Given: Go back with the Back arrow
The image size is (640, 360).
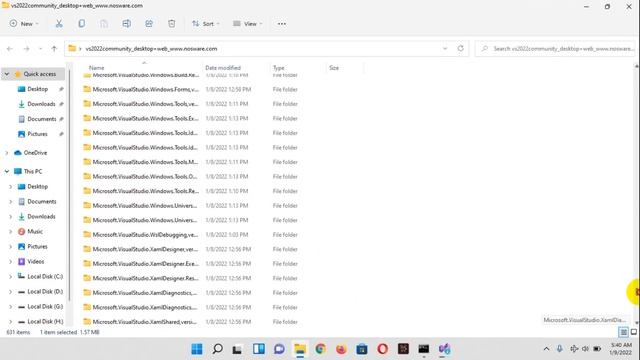Looking at the screenshot, I should pos(10,49).
